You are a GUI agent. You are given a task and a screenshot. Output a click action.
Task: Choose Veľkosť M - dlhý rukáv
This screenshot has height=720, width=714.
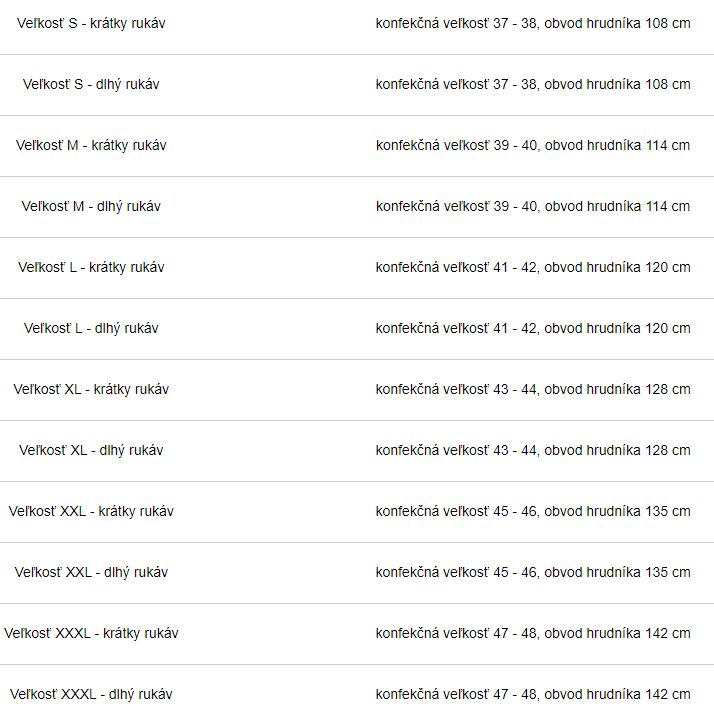coord(91,207)
